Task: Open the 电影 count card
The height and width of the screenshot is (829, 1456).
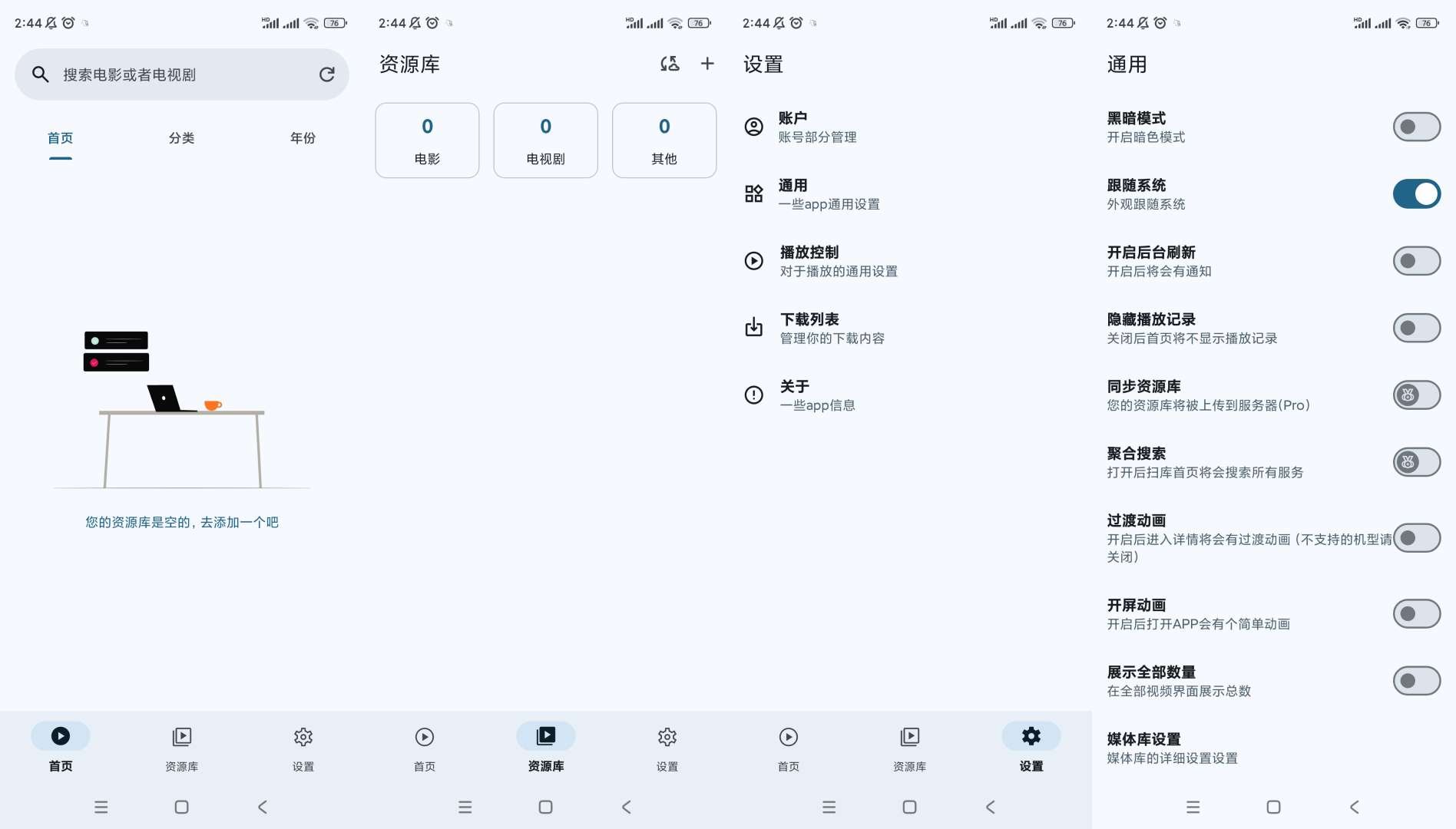Action: point(427,140)
